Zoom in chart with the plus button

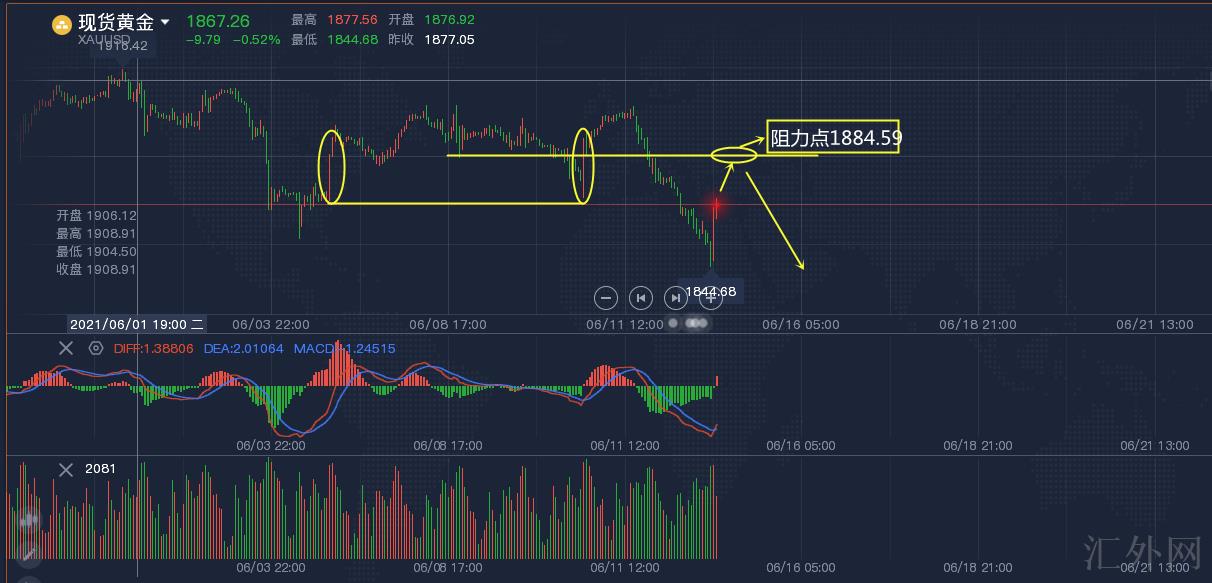click(x=711, y=297)
